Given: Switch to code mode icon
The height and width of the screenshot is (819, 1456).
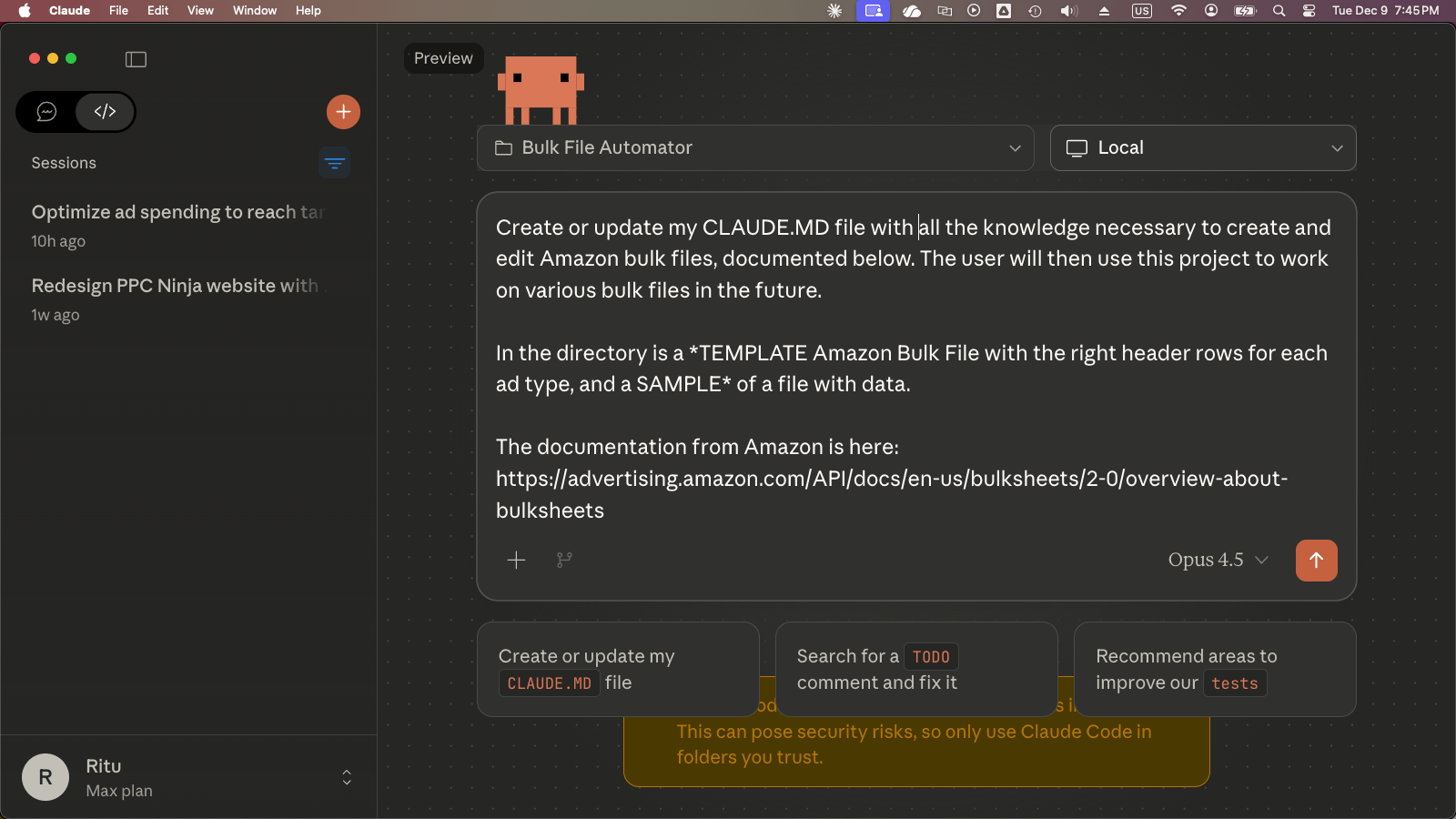Looking at the screenshot, I should point(105,112).
